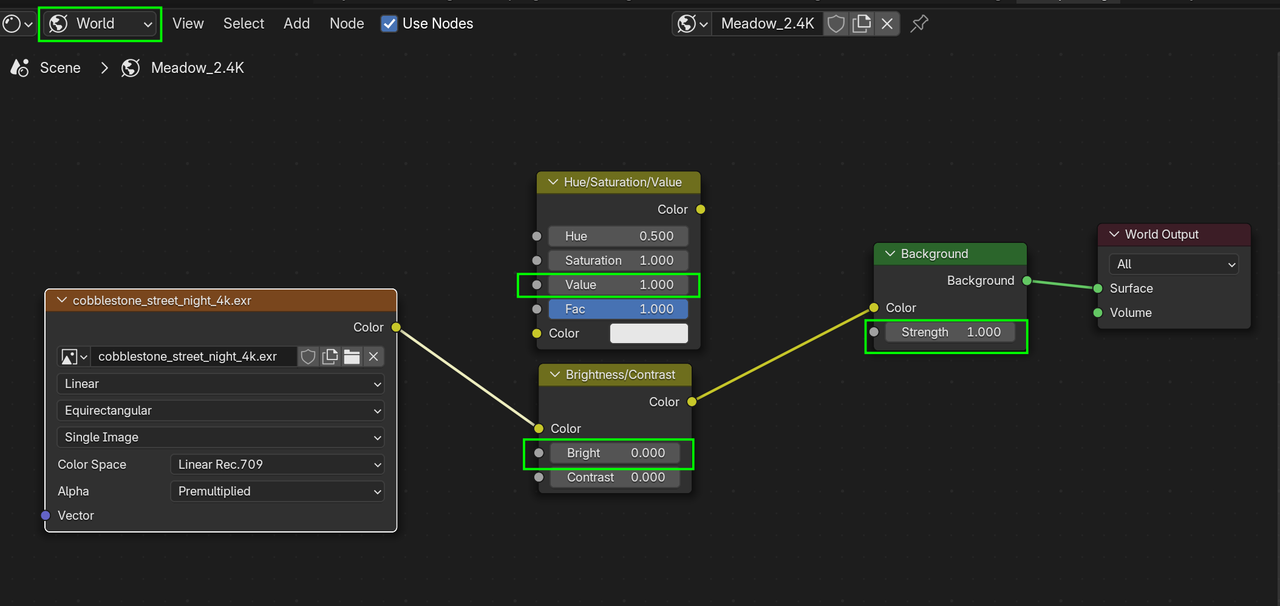Duplicate the environment image datablock
Viewport: 1280px width, 606px height.
pyautogui.click(x=329, y=356)
